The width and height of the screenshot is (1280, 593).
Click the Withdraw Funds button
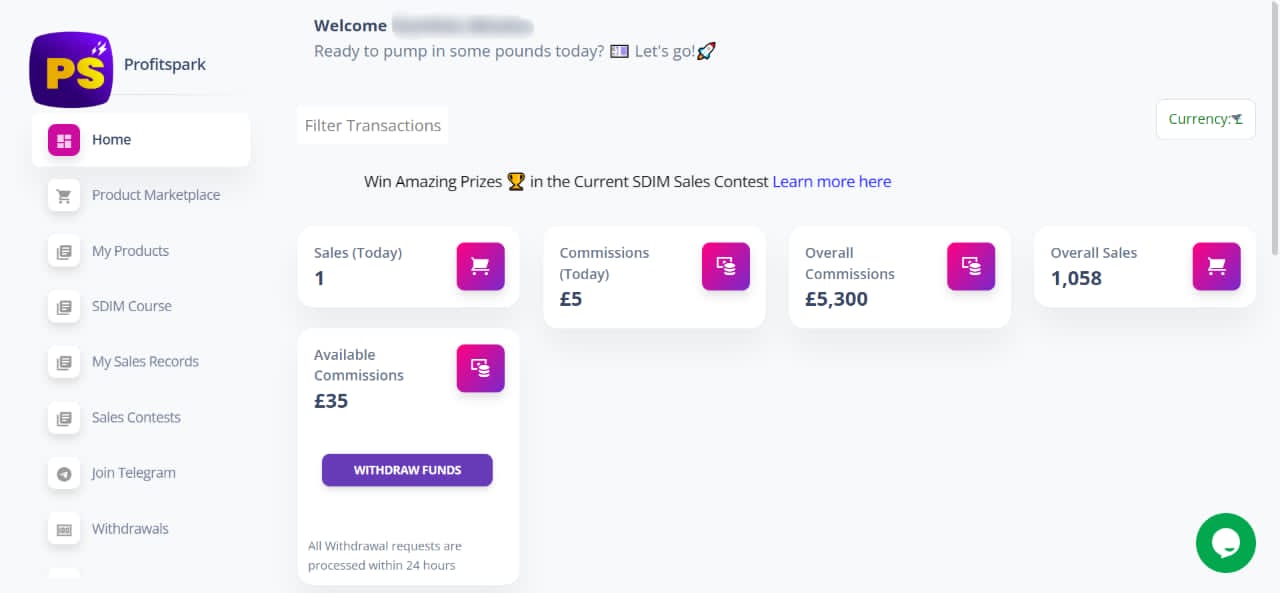[x=407, y=470]
